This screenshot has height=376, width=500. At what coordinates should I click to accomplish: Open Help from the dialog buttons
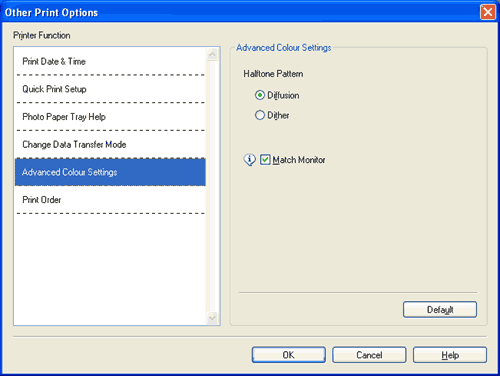(450, 355)
